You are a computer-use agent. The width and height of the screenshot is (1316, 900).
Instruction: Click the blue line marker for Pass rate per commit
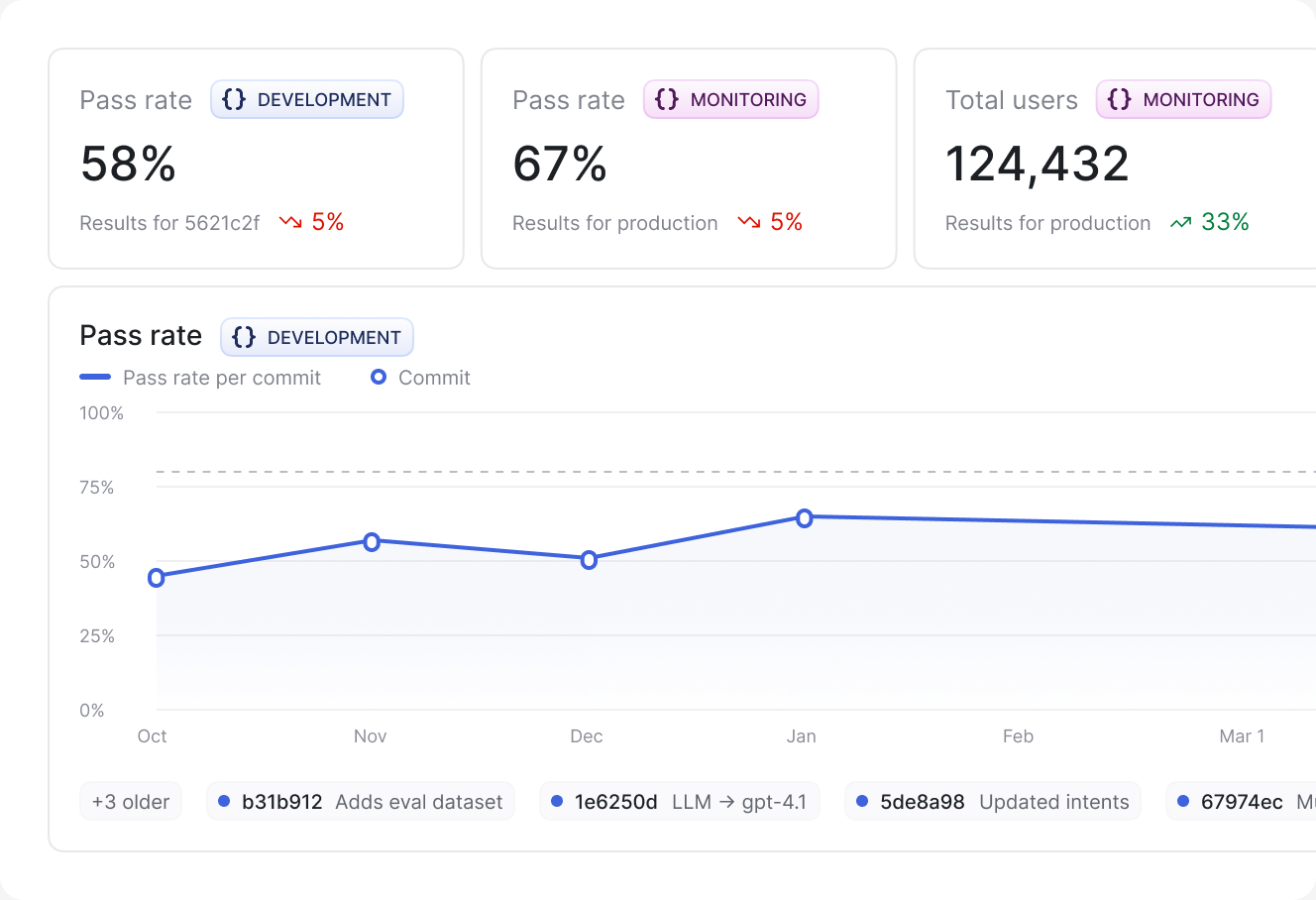coord(95,377)
